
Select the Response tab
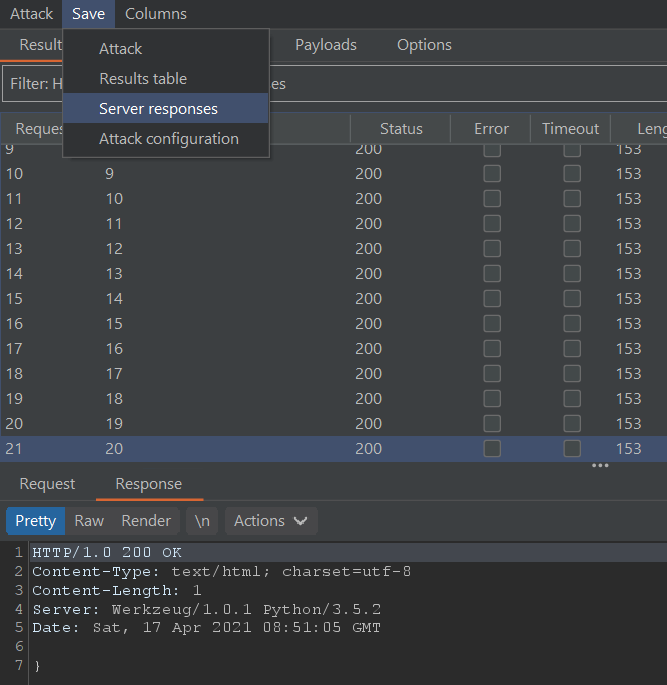point(149,484)
